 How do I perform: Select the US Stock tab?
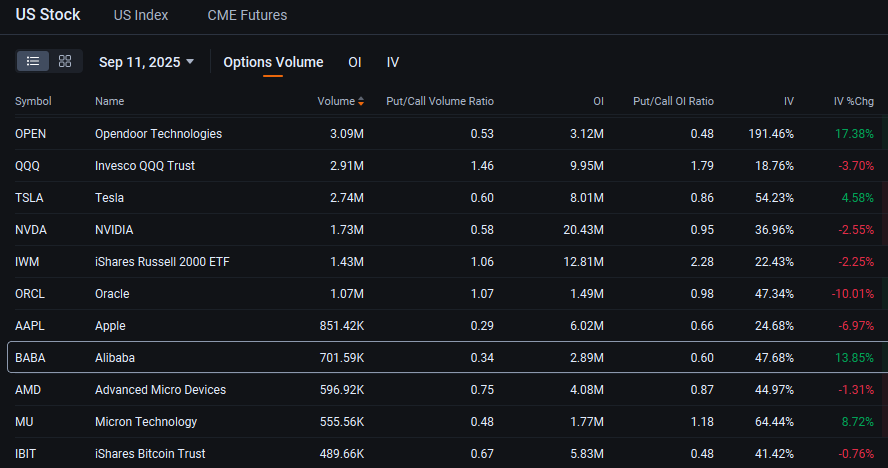point(48,15)
